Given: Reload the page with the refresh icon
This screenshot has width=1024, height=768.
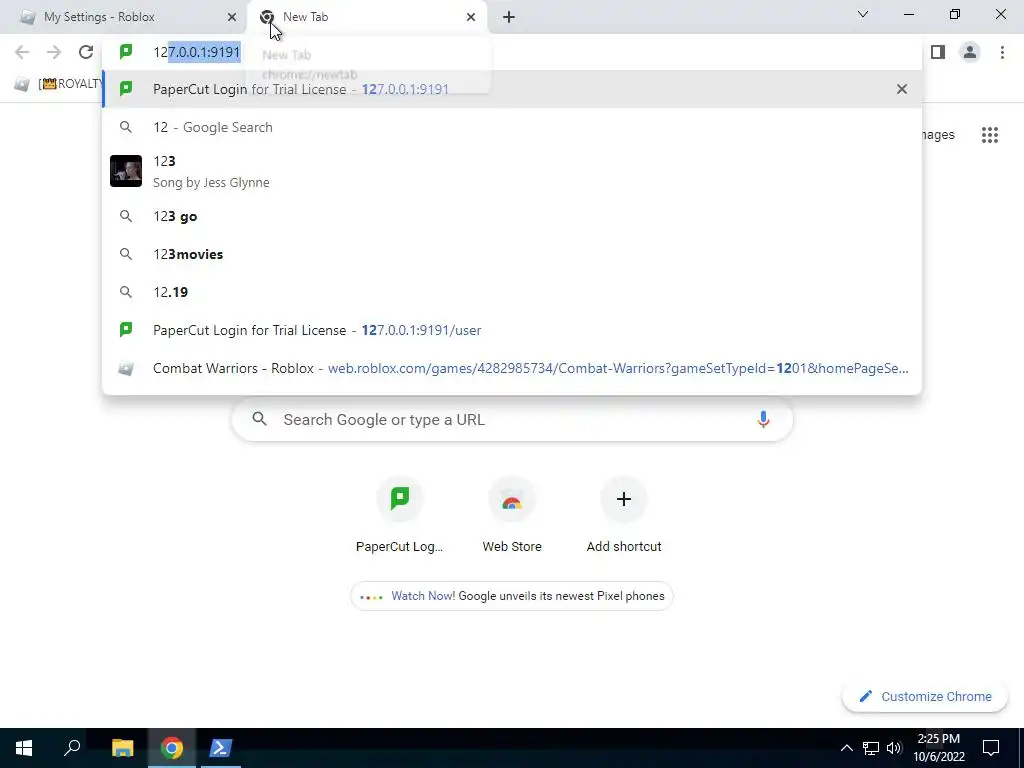Looking at the screenshot, I should 86,52.
